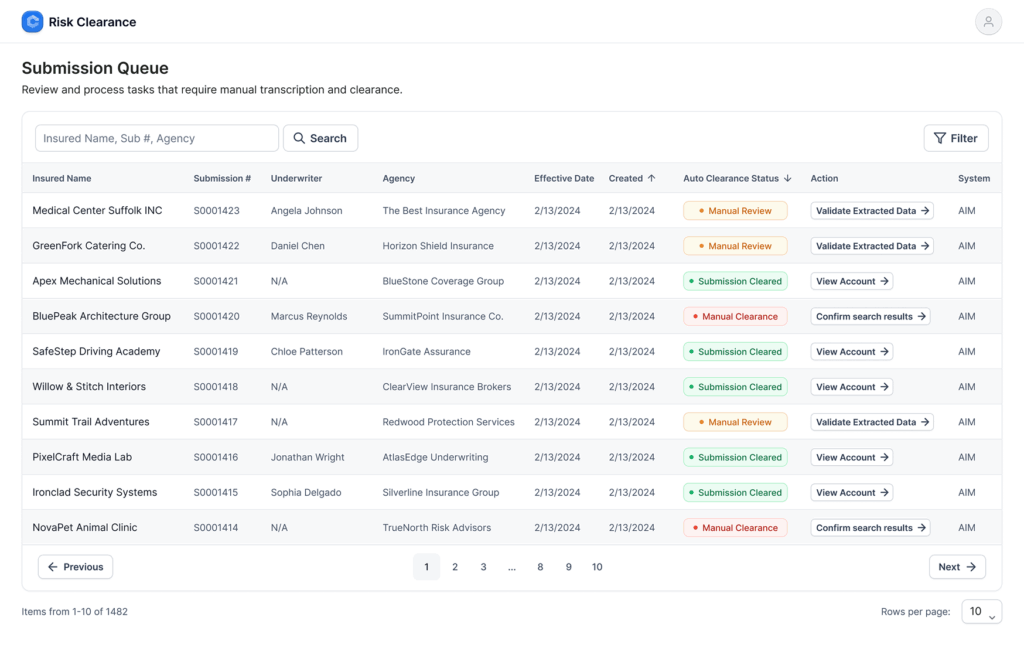Click Manual Clearance status badge for NovaPet

click(x=735, y=528)
